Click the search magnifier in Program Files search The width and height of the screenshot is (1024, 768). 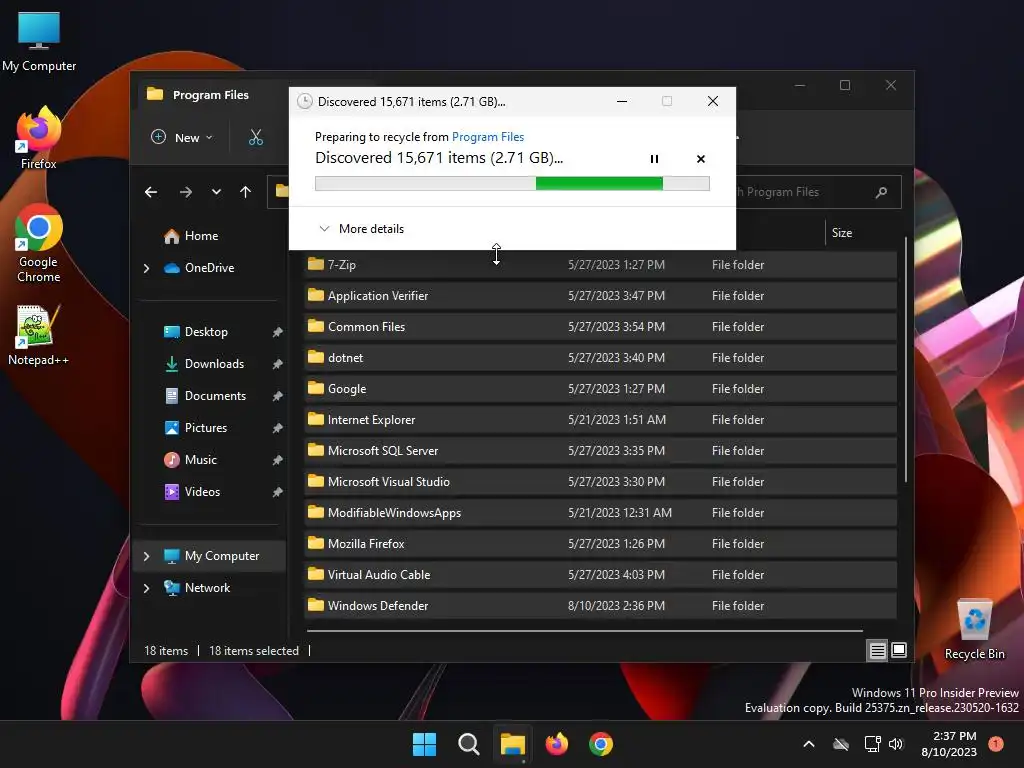click(882, 192)
